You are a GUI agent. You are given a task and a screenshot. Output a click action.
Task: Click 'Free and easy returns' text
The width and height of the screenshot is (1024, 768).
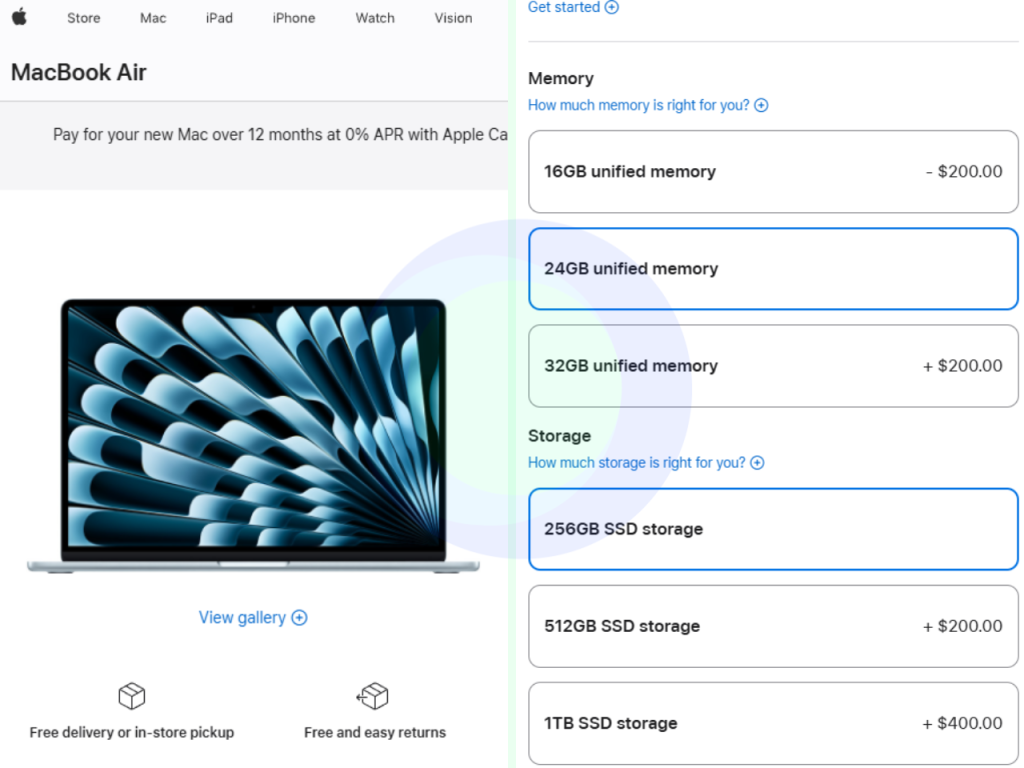click(375, 733)
